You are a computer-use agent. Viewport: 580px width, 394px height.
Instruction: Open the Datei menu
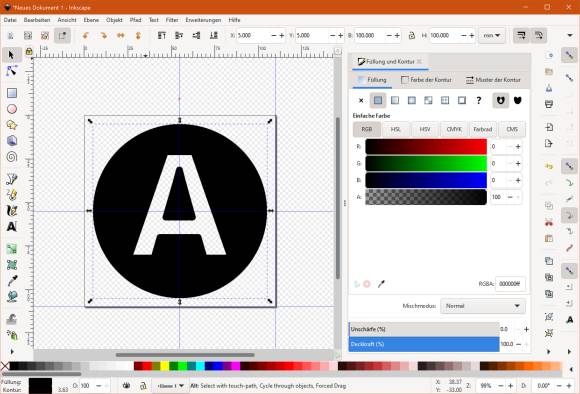10,20
